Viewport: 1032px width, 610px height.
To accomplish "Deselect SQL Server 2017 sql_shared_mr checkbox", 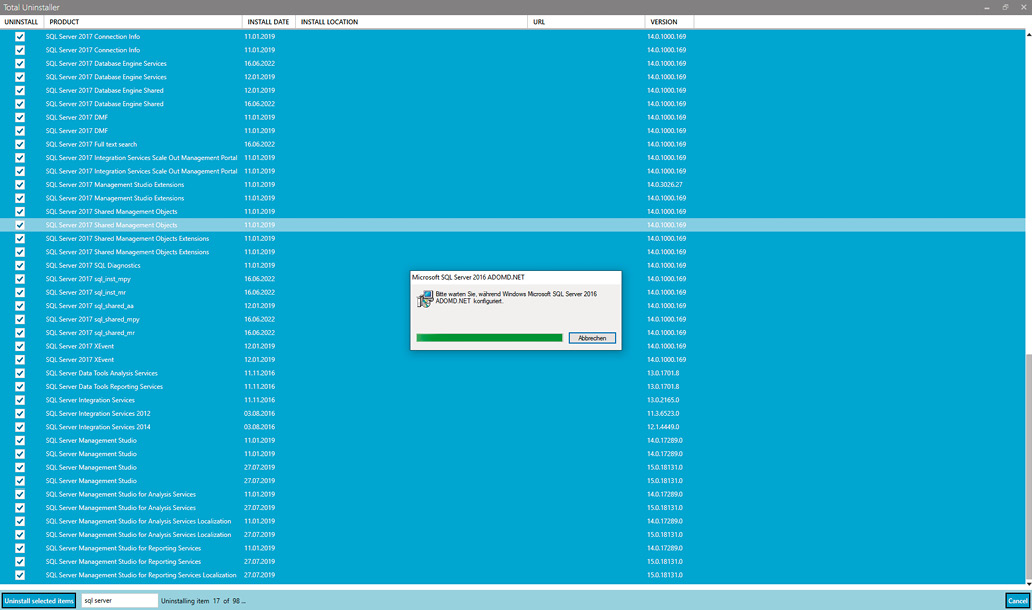I will tap(20, 333).
